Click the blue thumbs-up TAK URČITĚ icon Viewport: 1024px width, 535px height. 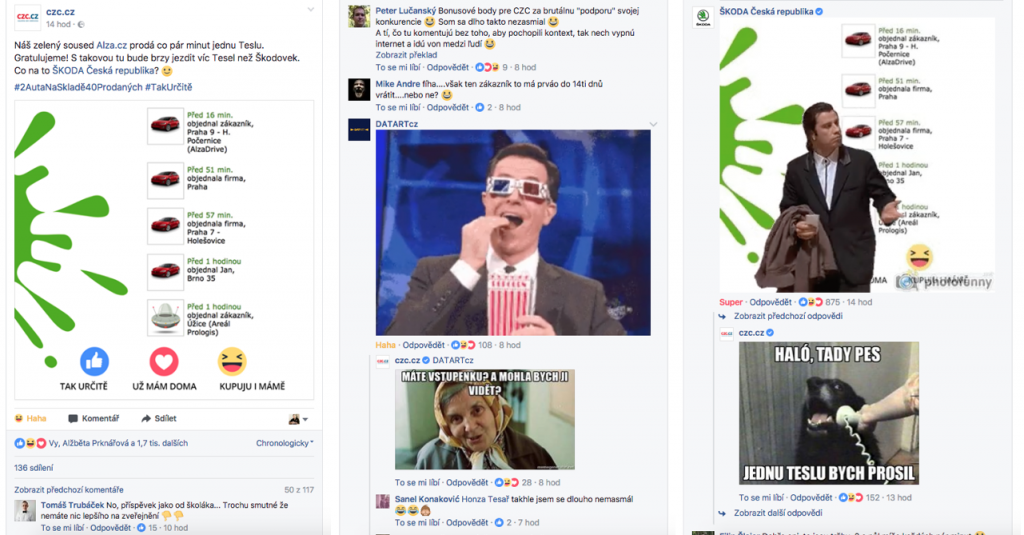tap(94, 361)
